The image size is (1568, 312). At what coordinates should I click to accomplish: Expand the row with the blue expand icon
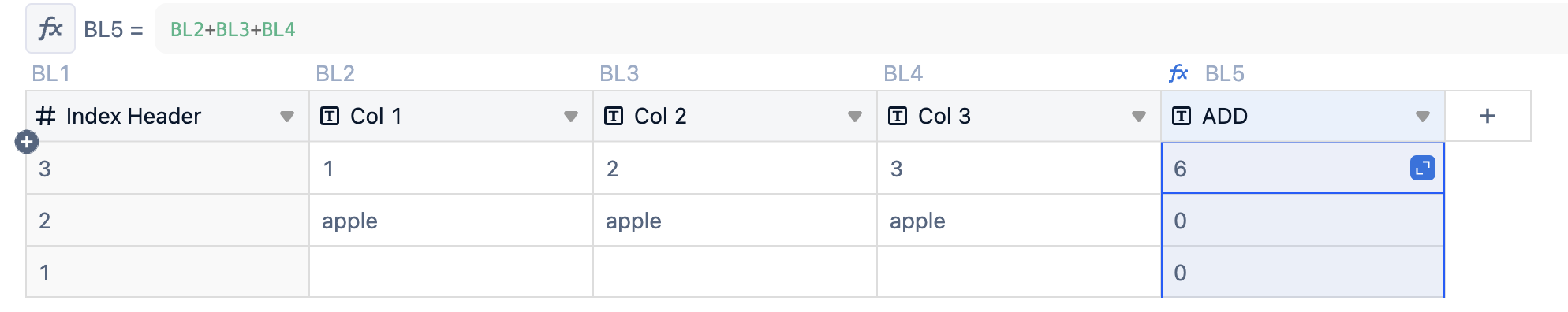[1422, 168]
